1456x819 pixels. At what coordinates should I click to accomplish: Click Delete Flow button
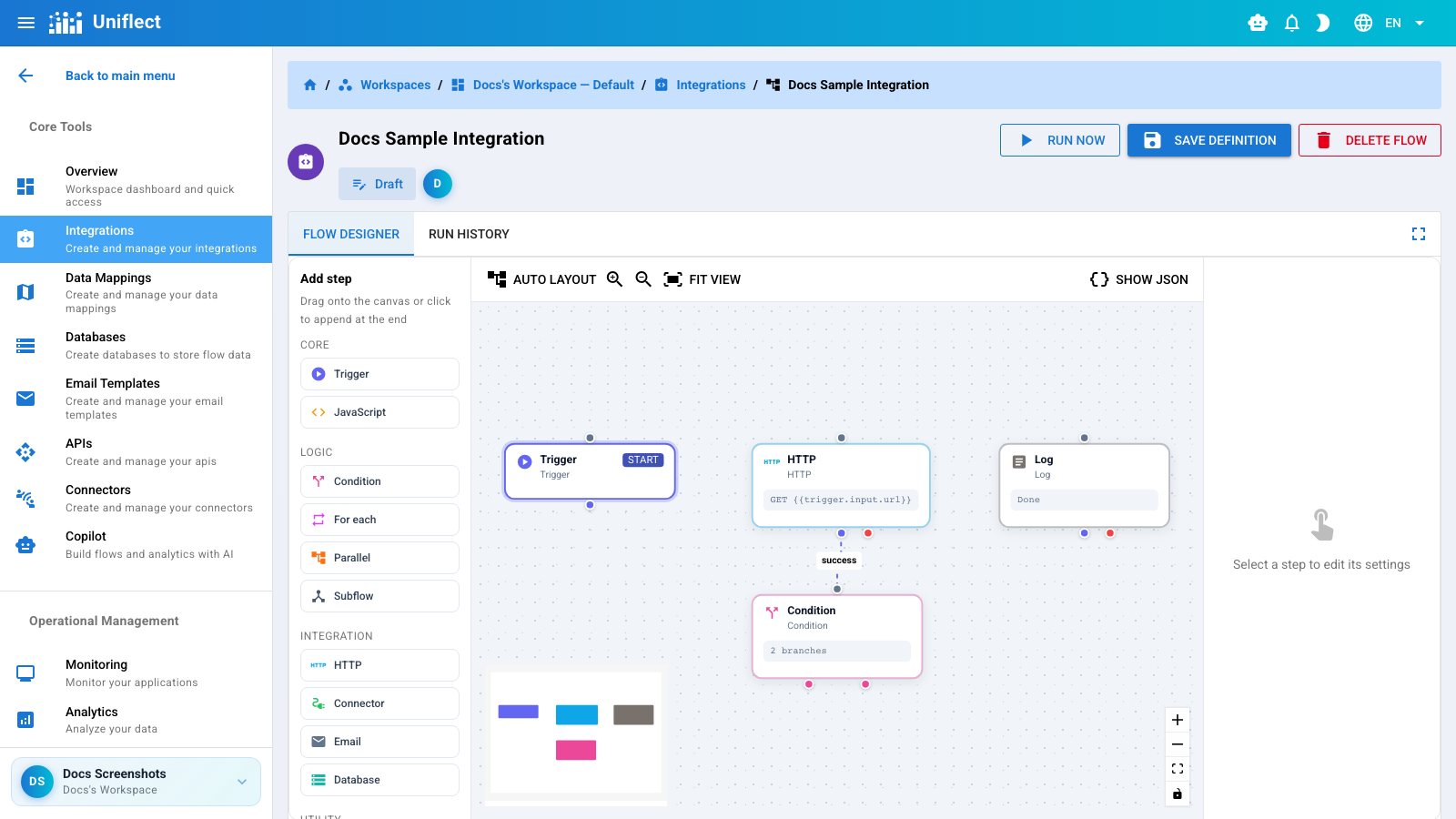coord(1370,140)
